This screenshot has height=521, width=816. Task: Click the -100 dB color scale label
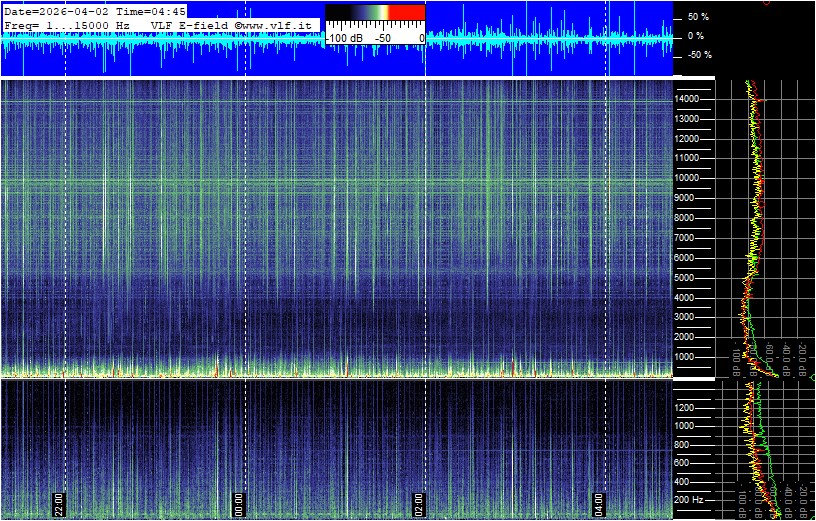(345, 39)
